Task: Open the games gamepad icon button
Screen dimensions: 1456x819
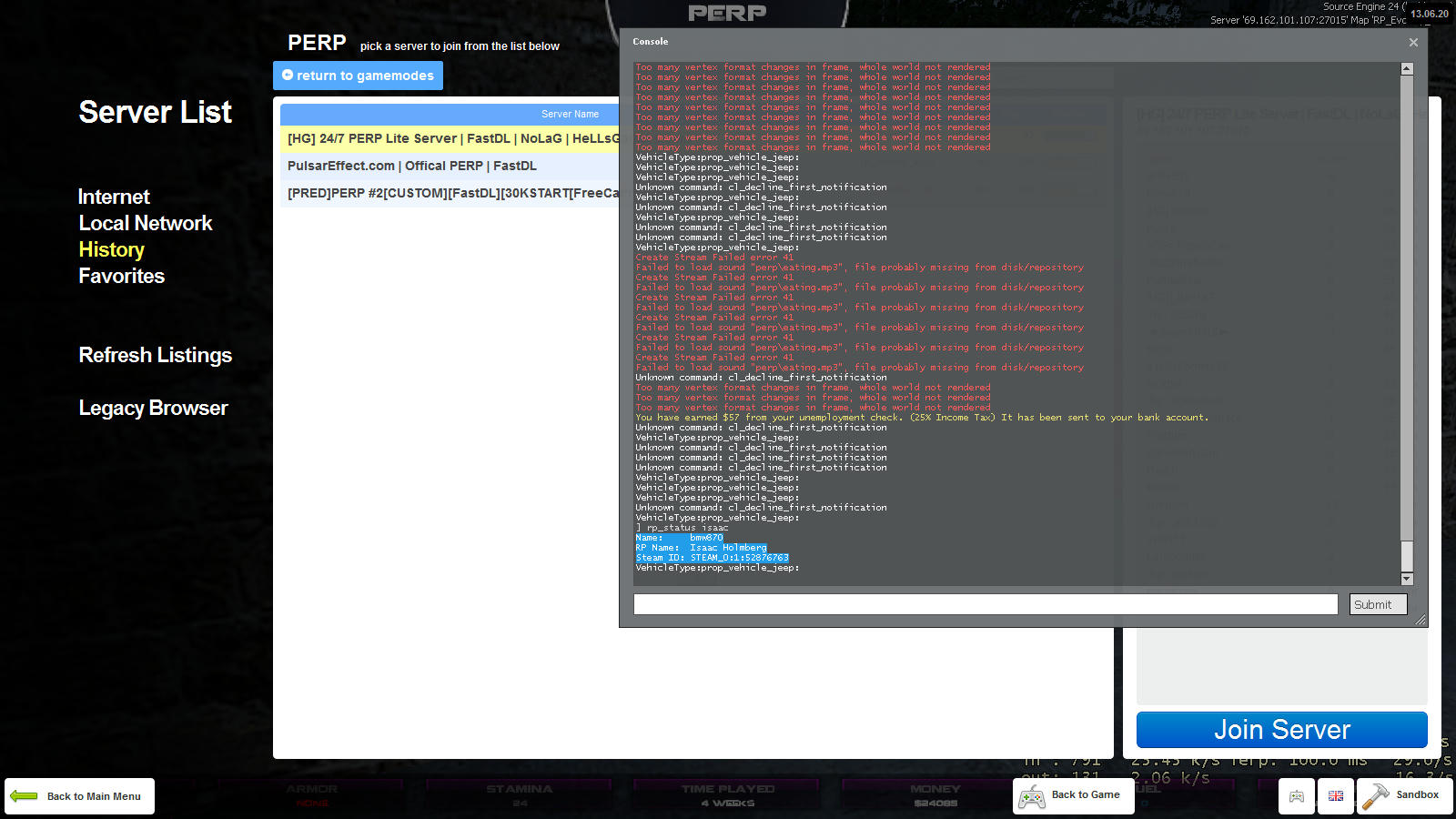Action: click(1297, 796)
